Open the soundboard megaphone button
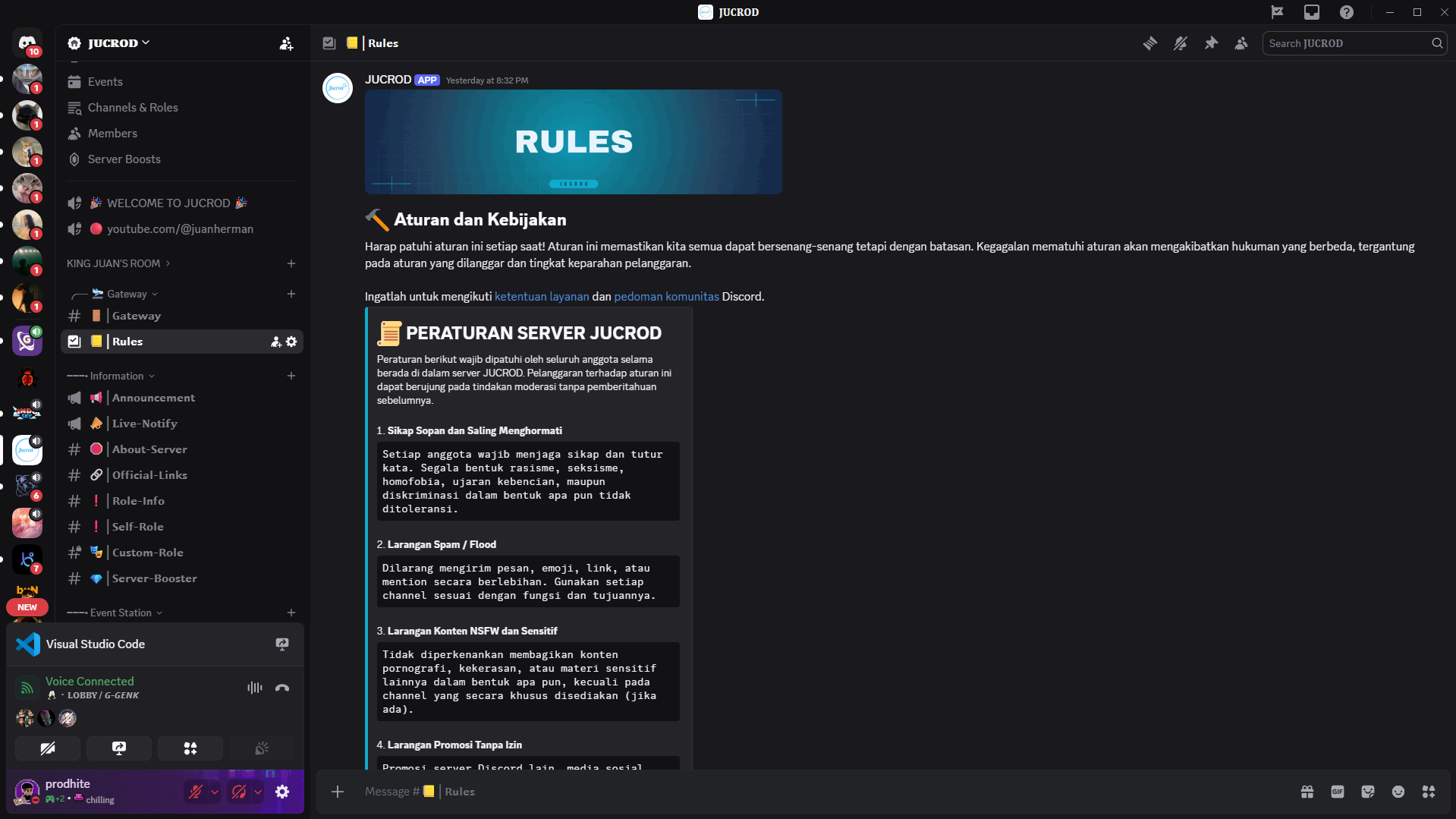Image resolution: width=1456 pixels, height=819 pixels. 262,748
